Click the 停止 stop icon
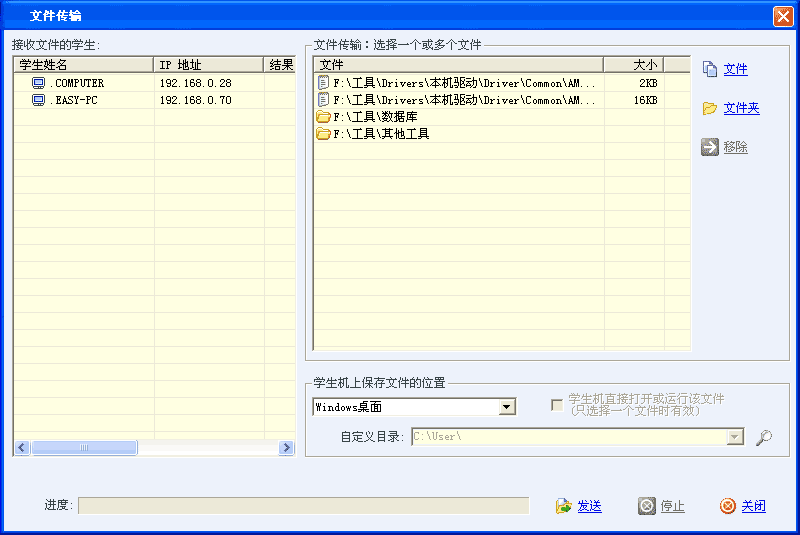The width and height of the screenshot is (800, 535). [x=647, y=506]
